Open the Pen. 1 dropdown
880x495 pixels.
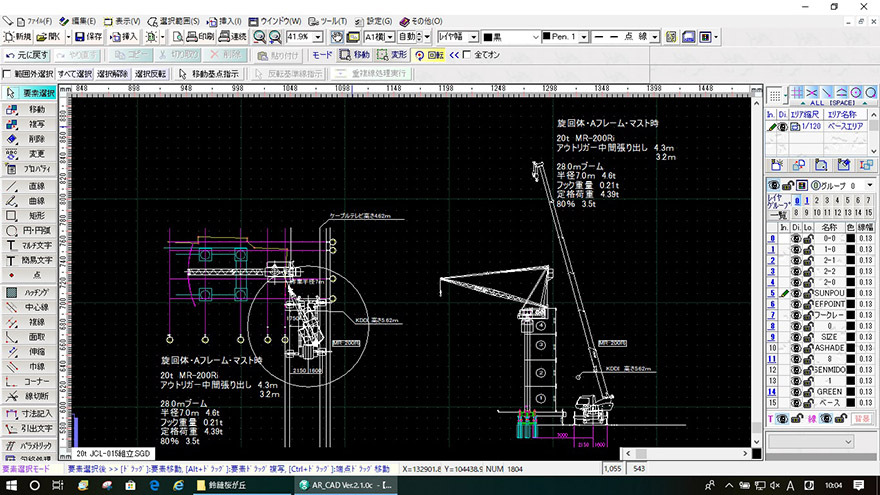584,37
